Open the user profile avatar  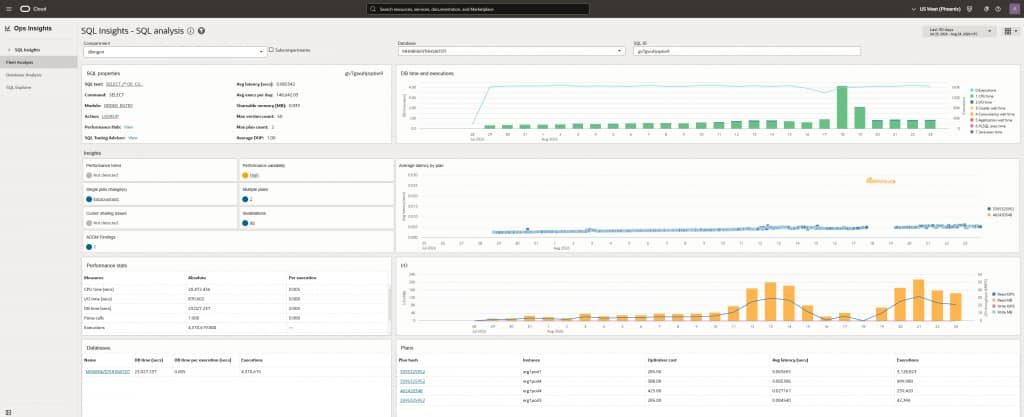click(x=1014, y=9)
